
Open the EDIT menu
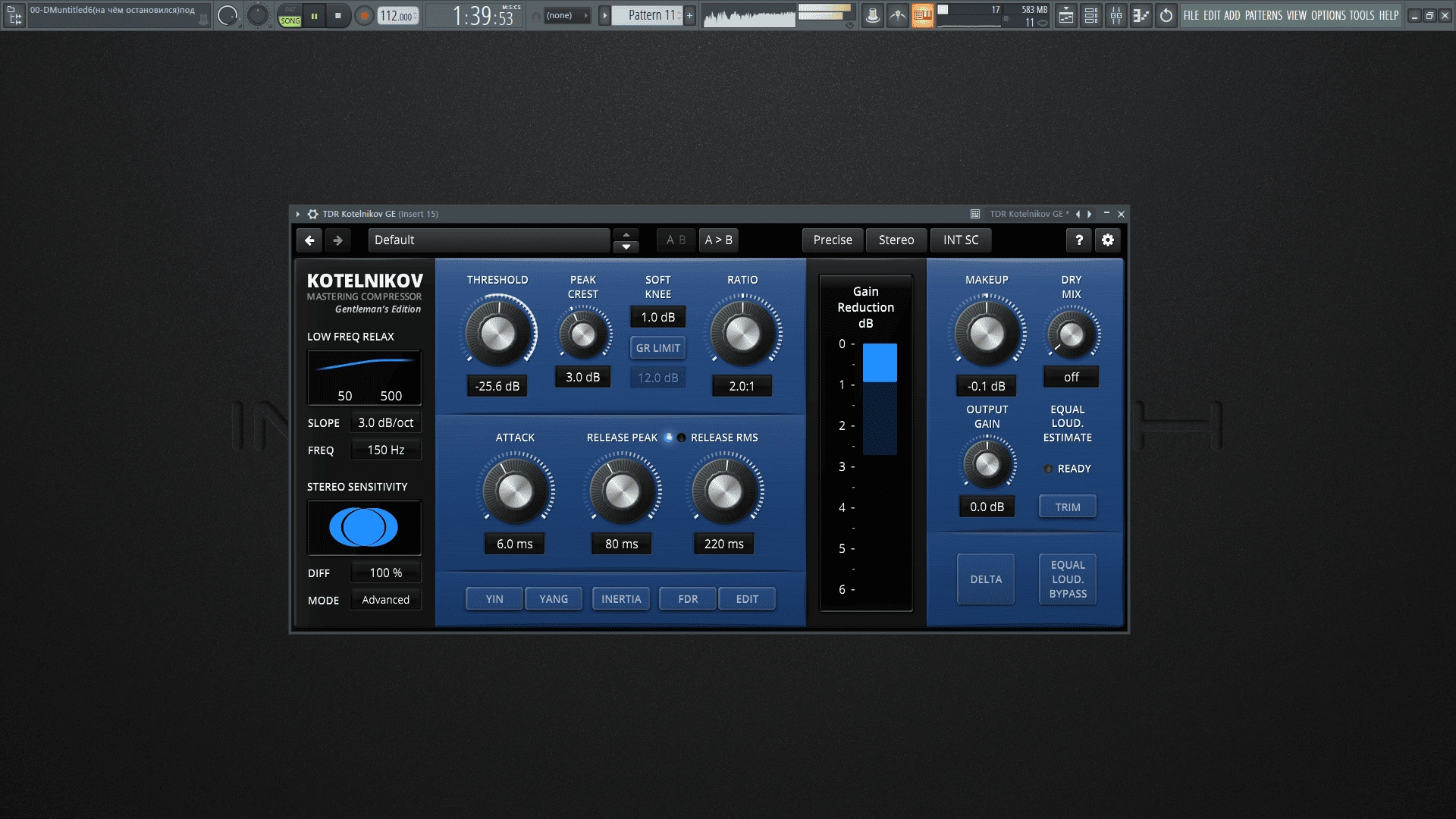[1212, 15]
